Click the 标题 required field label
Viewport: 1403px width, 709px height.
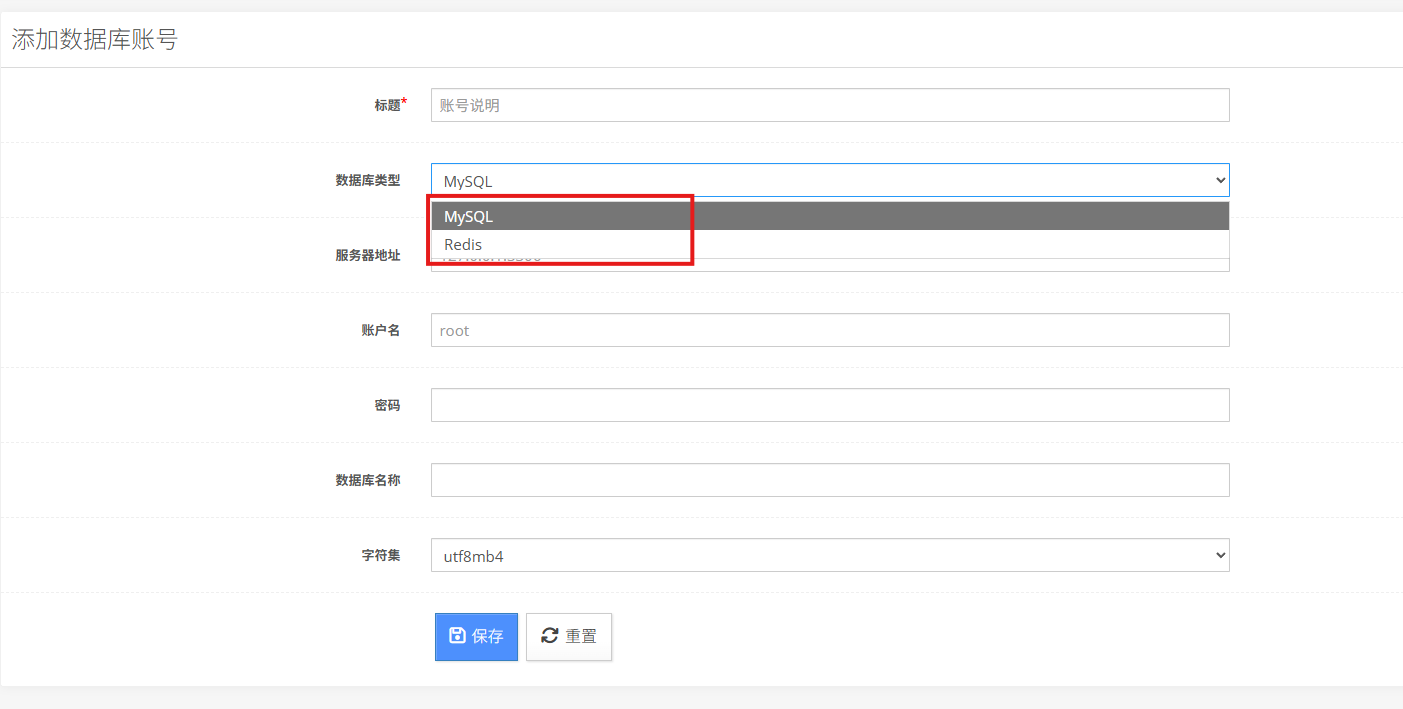(x=387, y=105)
